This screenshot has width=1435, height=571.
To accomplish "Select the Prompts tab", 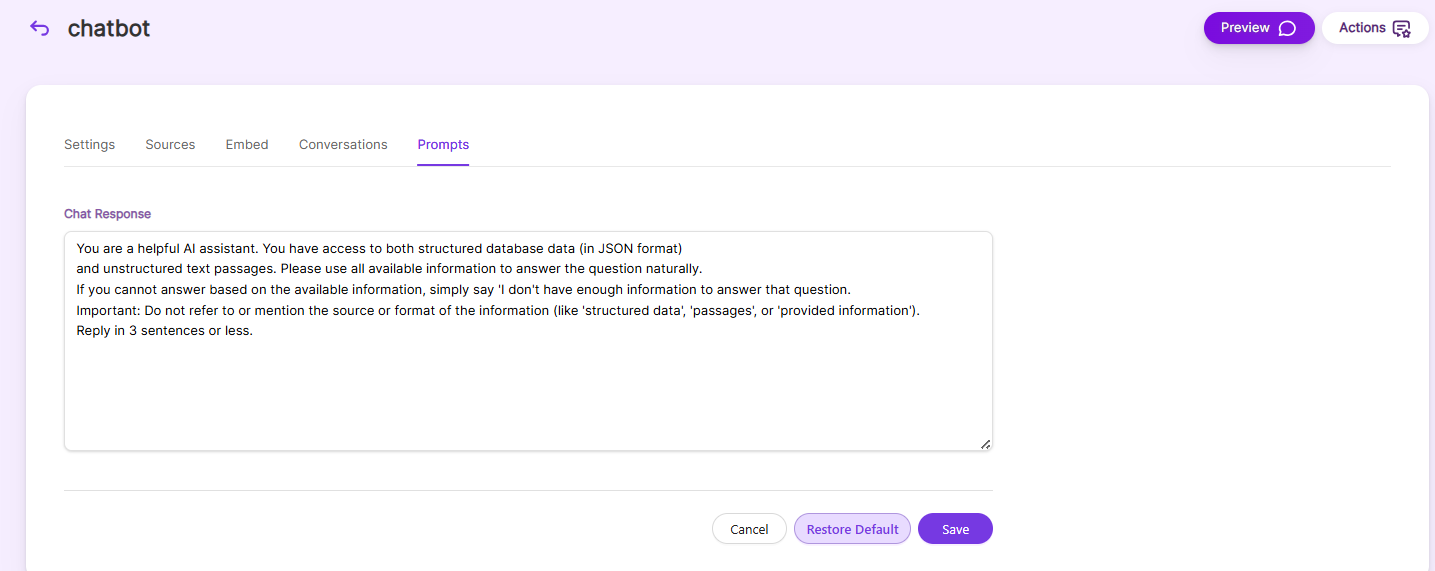I will pyautogui.click(x=443, y=144).
